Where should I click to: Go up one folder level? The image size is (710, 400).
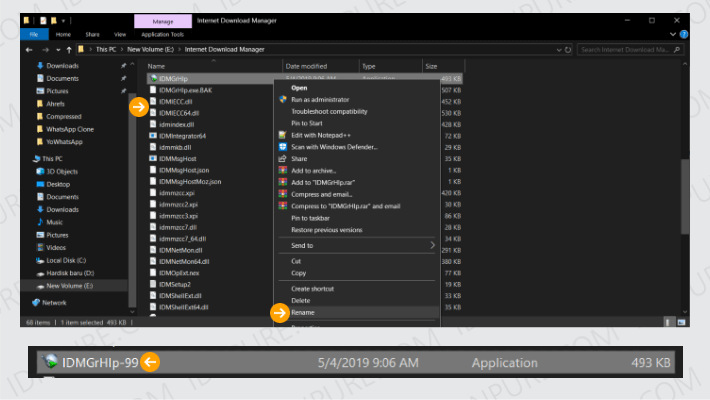pos(69,50)
